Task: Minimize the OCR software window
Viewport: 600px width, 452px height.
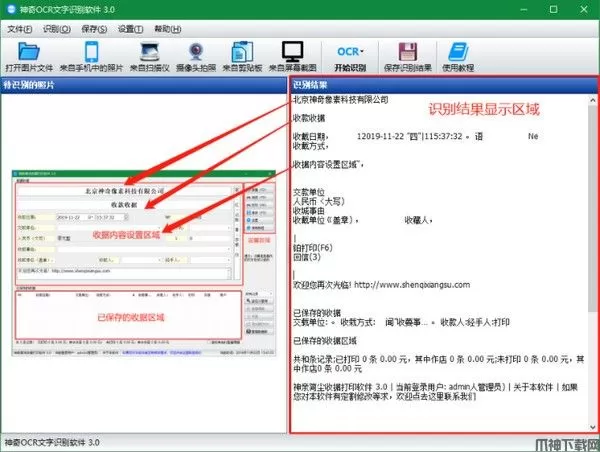Action: (524, 9)
